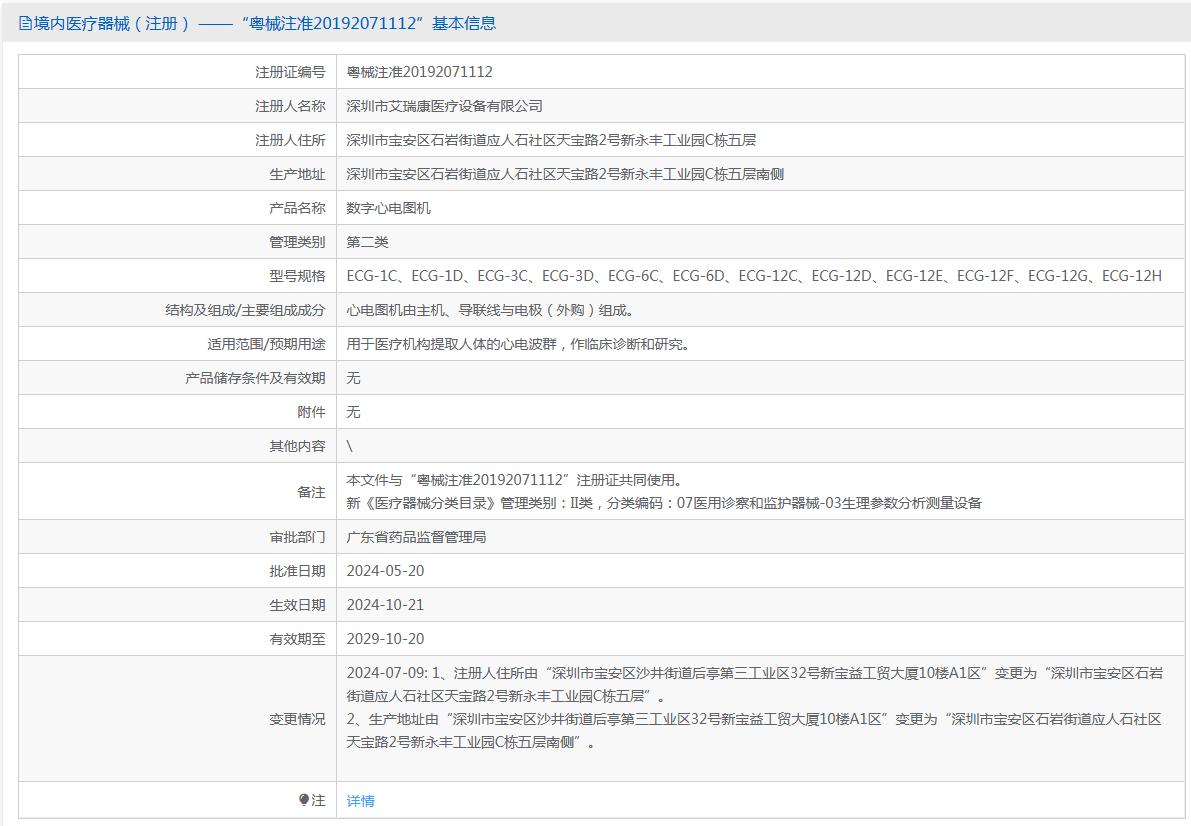Open the 详情 link
Image resolution: width=1191 pixels, height=826 pixels.
click(x=360, y=801)
